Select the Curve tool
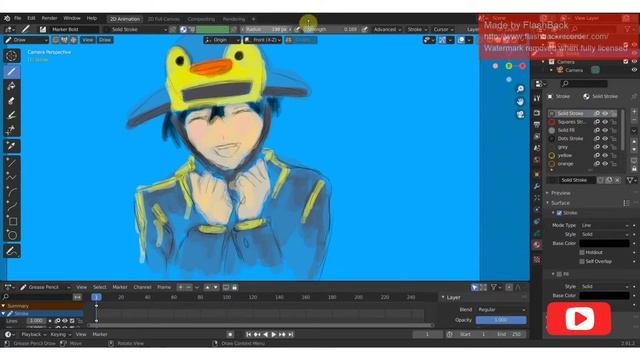This screenshot has width=640, height=360. 12,207
